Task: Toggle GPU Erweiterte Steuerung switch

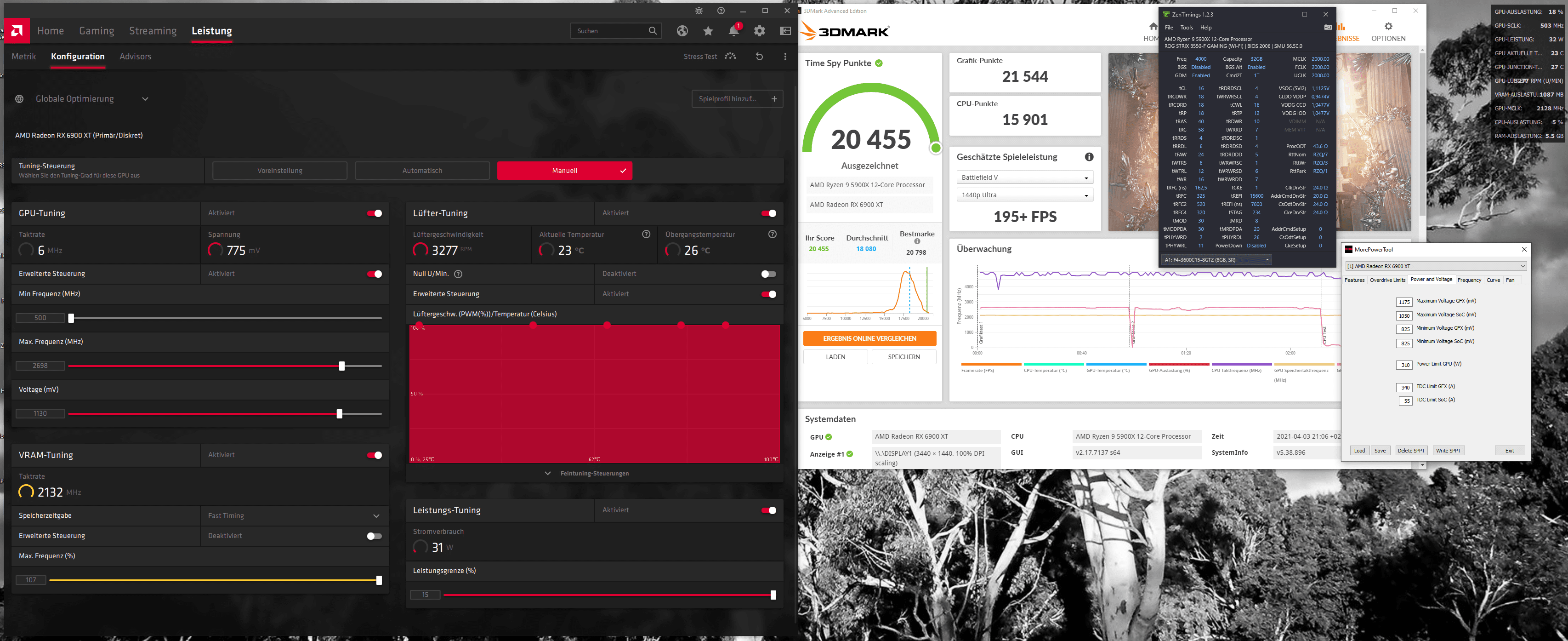Action: tap(375, 274)
